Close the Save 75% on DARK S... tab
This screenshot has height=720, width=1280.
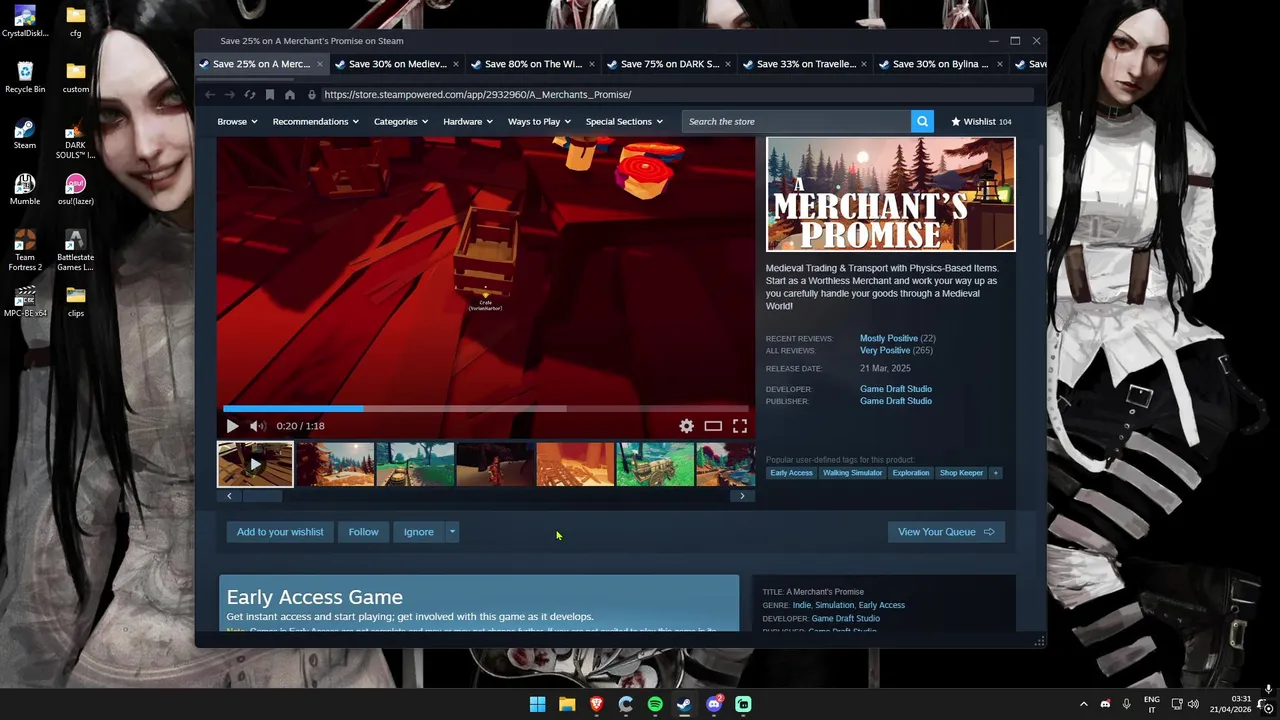click(728, 64)
